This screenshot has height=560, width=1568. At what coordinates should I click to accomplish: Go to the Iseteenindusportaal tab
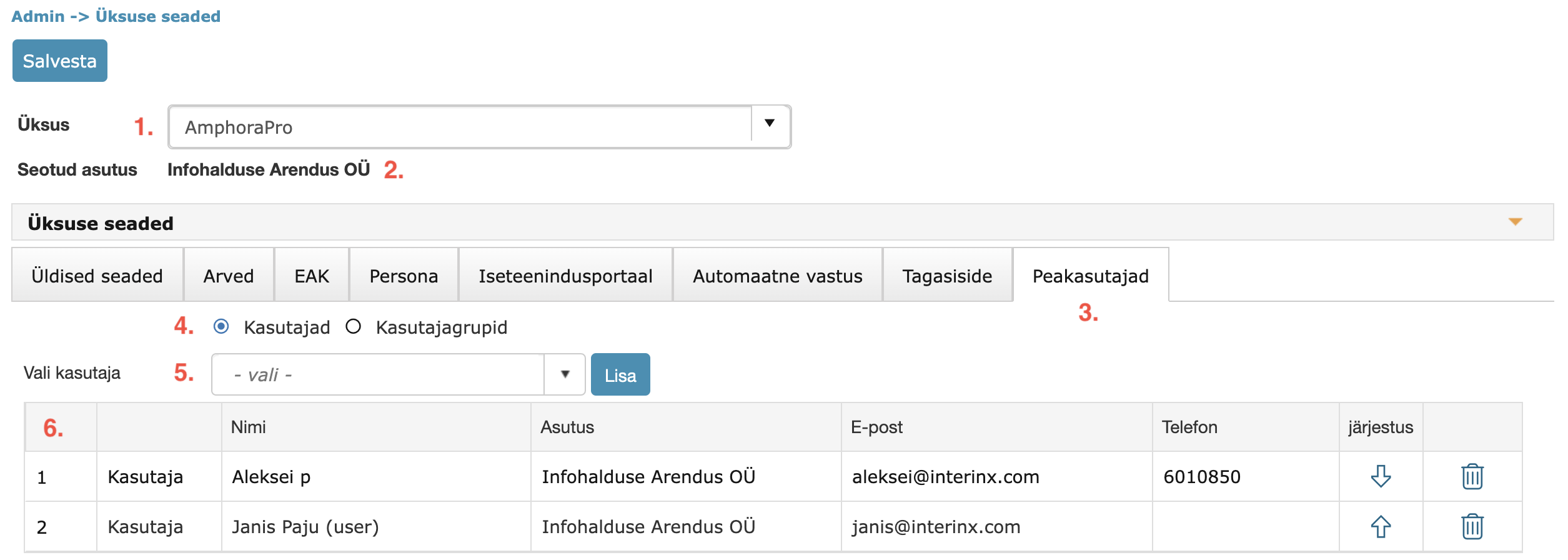point(565,276)
